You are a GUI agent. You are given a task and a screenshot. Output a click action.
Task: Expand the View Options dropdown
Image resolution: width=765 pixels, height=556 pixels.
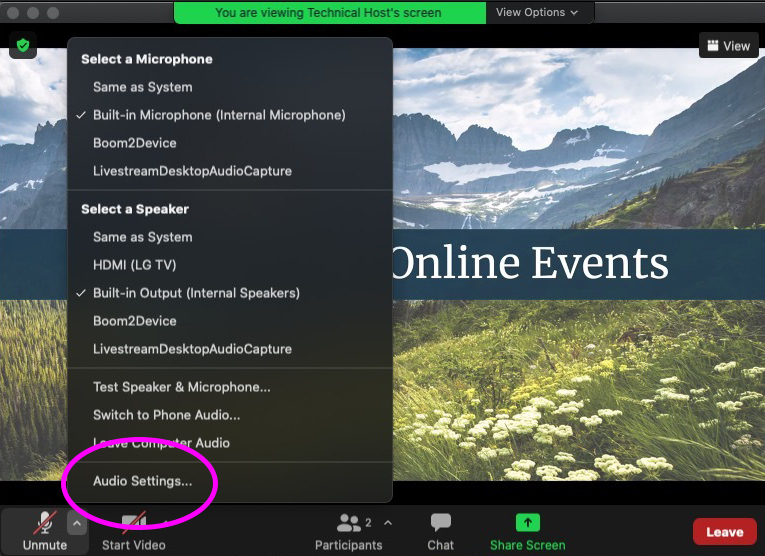click(x=537, y=12)
